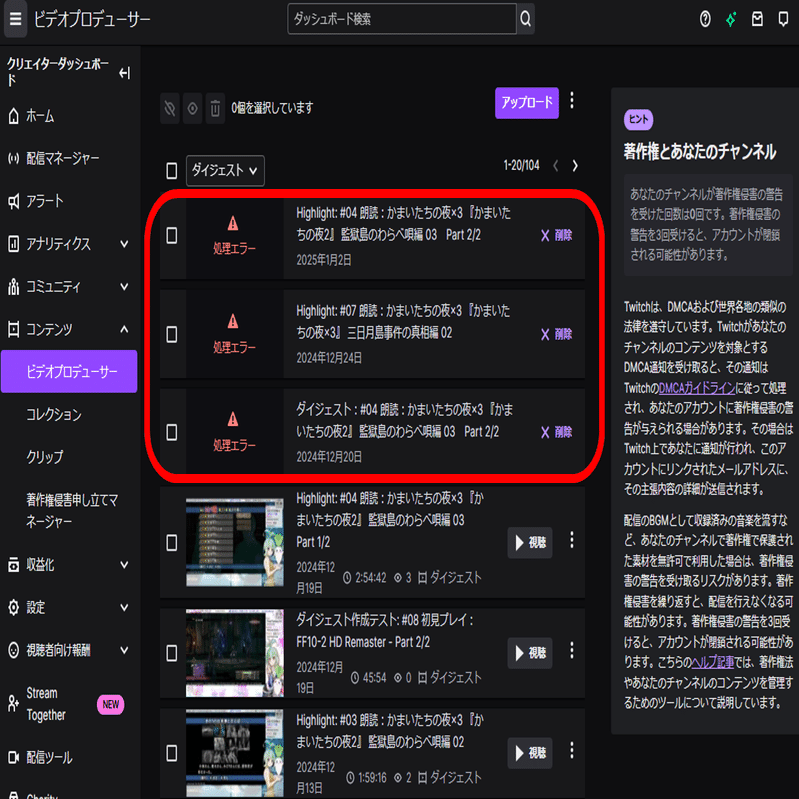The height and width of the screenshot is (799, 799).
Task: Click the publish circle toolbar icon
Action: click(193, 108)
